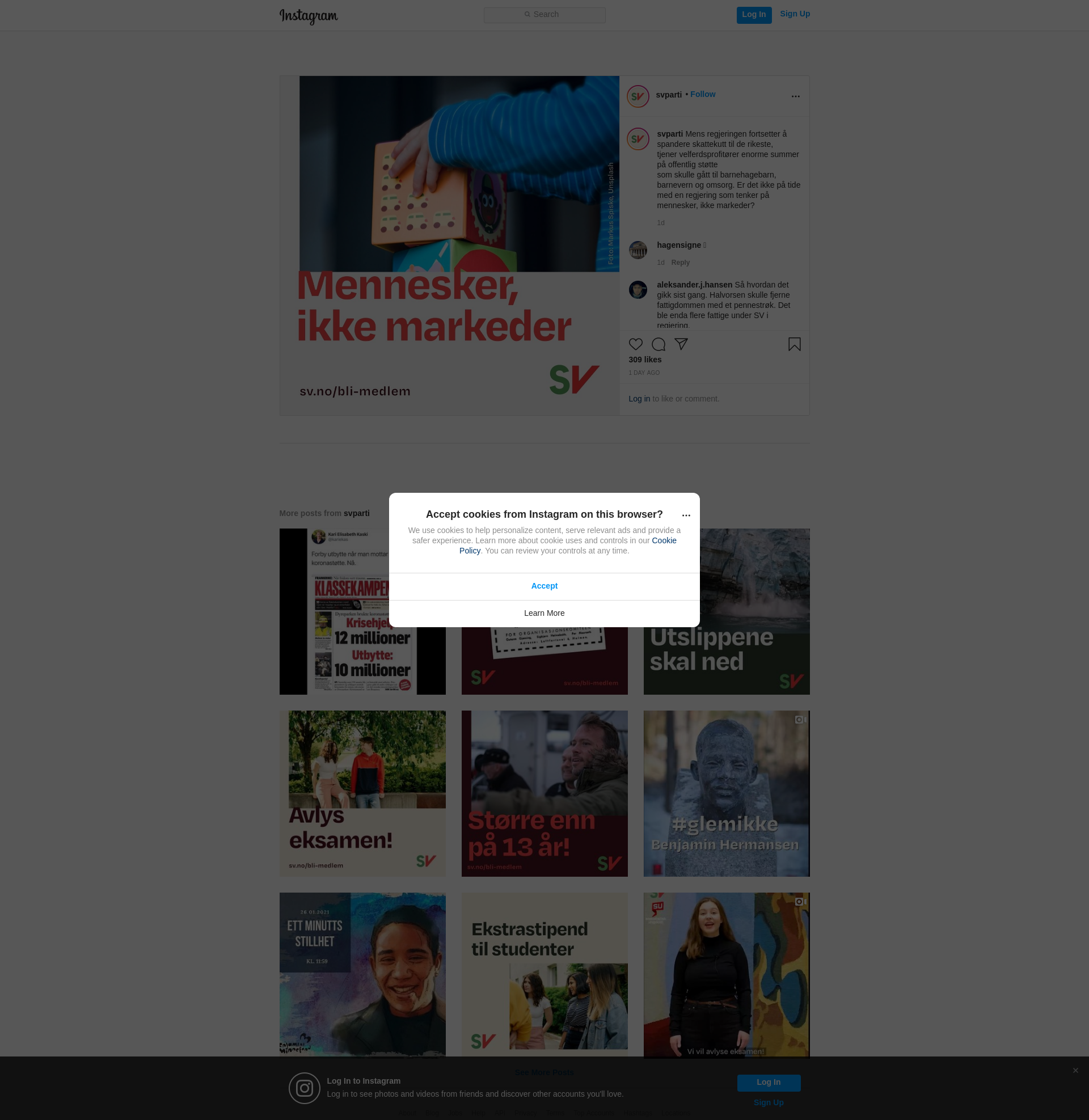Open the Klassekampen newspaper post thumbnail
The width and height of the screenshot is (1089, 1120).
pos(334,611)
